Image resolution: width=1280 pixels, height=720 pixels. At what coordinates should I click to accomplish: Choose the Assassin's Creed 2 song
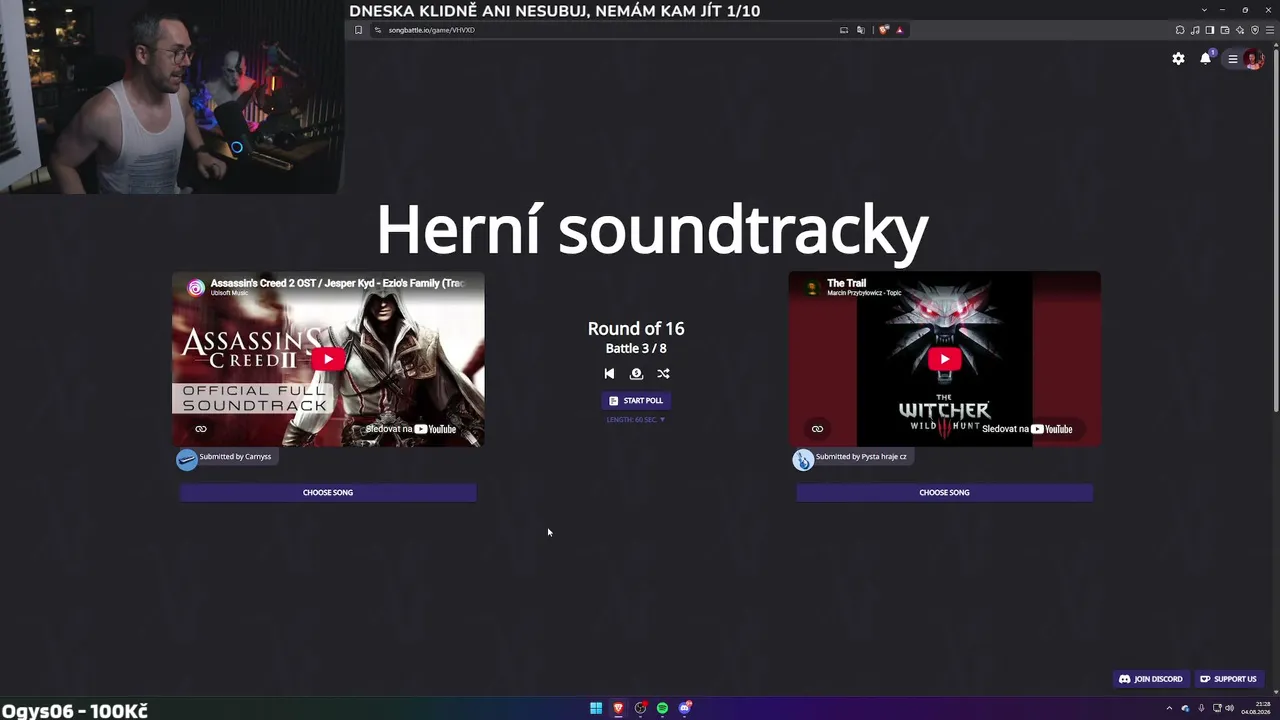tap(328, 492)
